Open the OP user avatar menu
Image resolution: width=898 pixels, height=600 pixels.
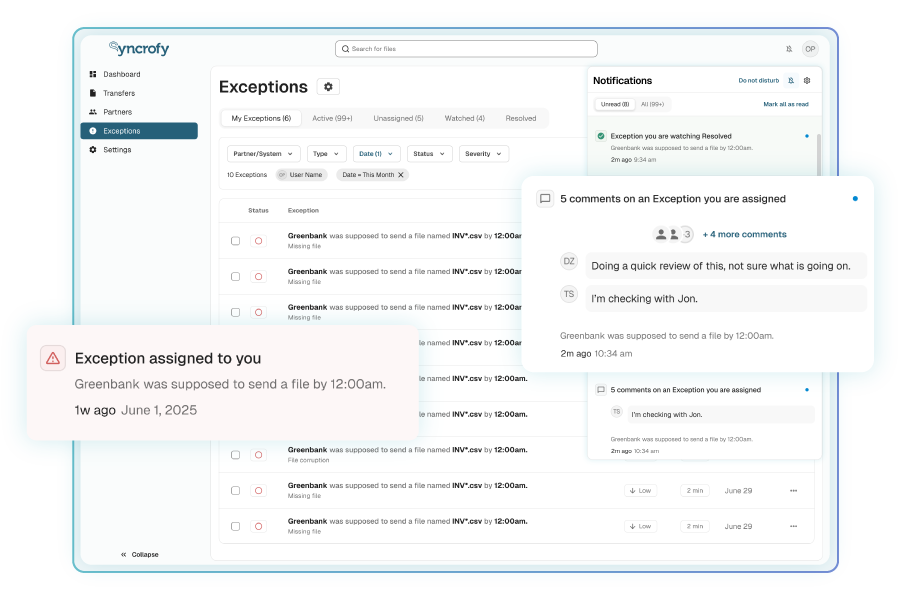810,49
